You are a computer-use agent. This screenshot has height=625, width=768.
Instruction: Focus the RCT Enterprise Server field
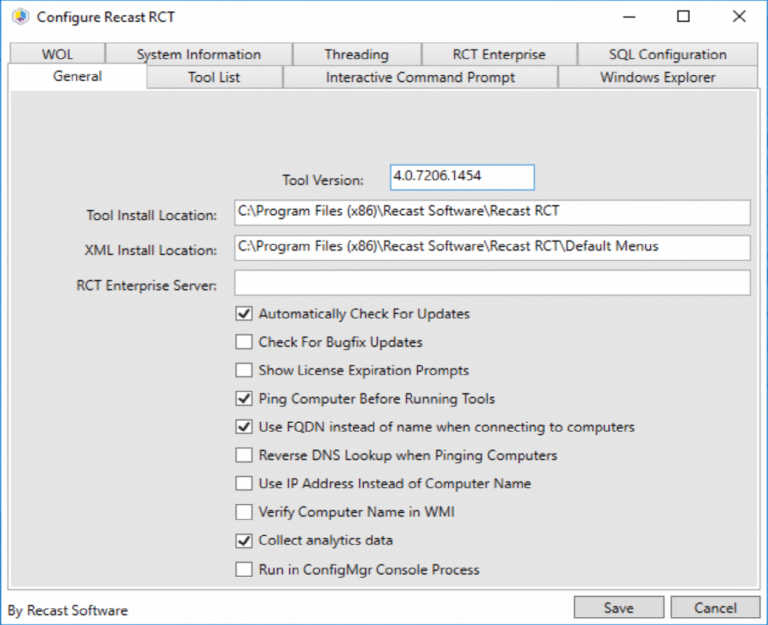coord(492,283)
